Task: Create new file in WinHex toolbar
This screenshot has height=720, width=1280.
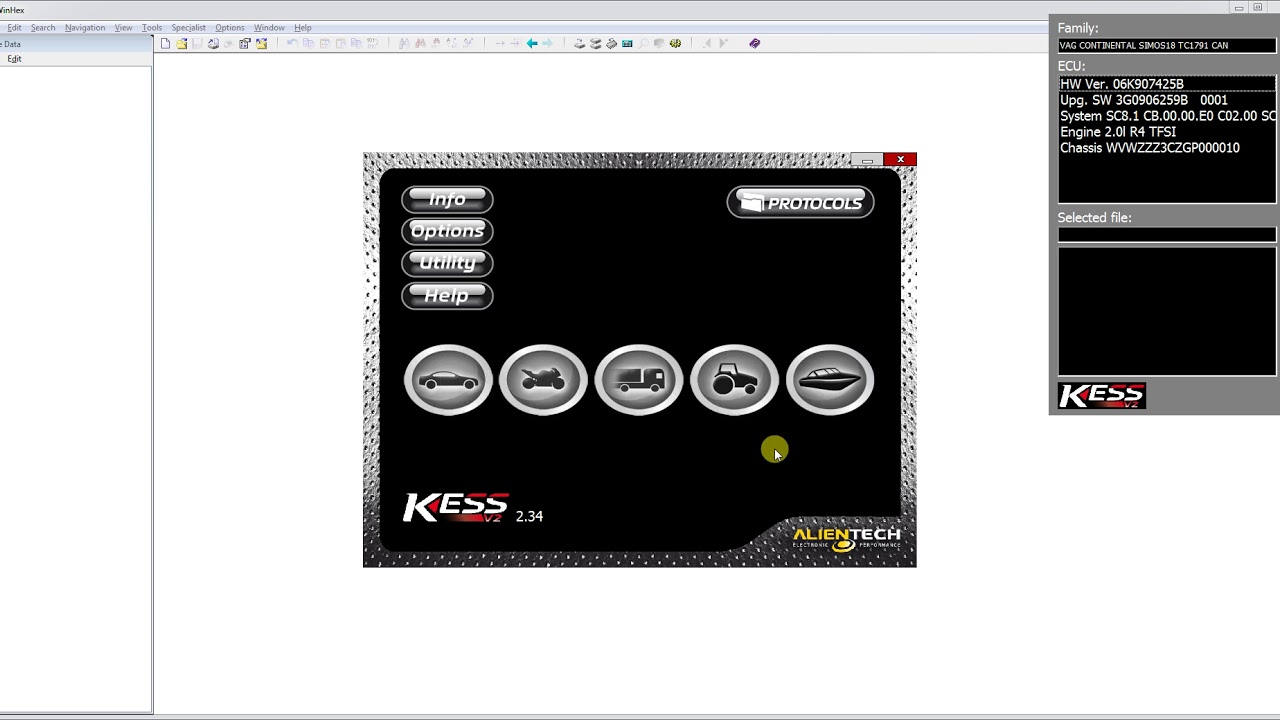Action: click(165, 43)
